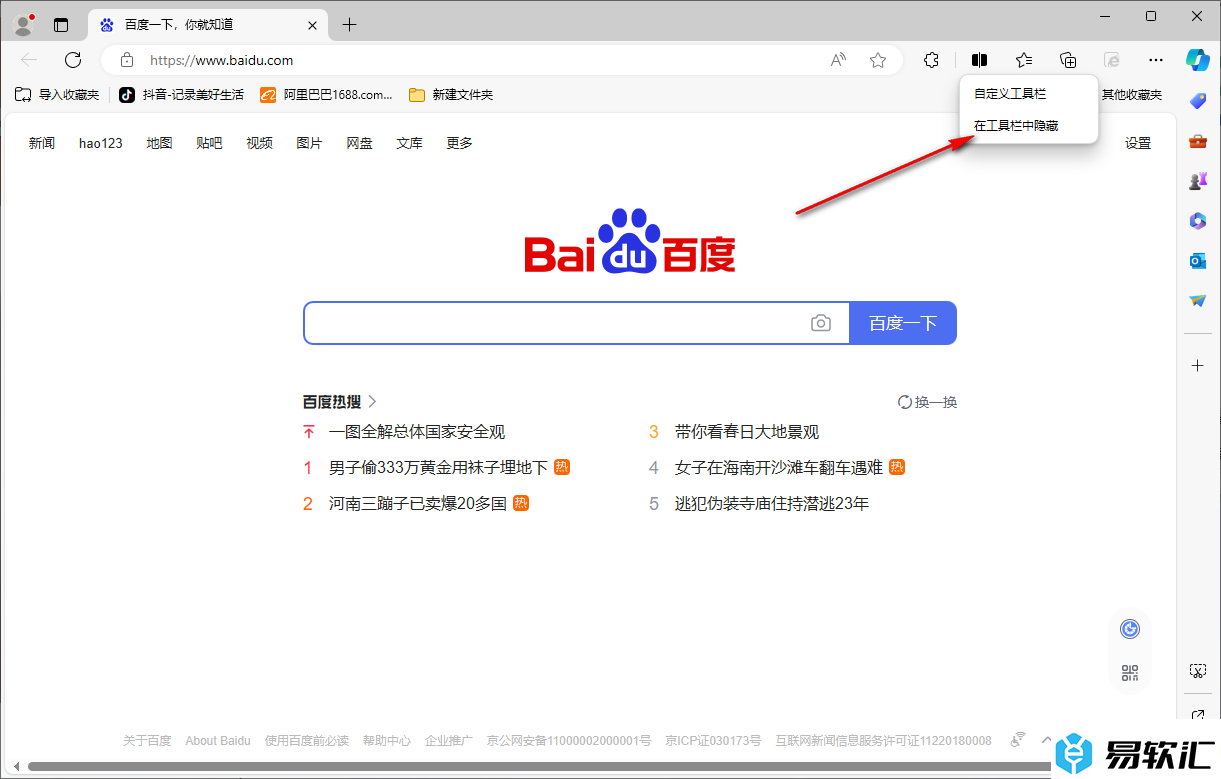Image resolution: width=1221 pixels, height=779 pixels.
Task: Open the Collections icon
Action: (x=1068, y=60)
